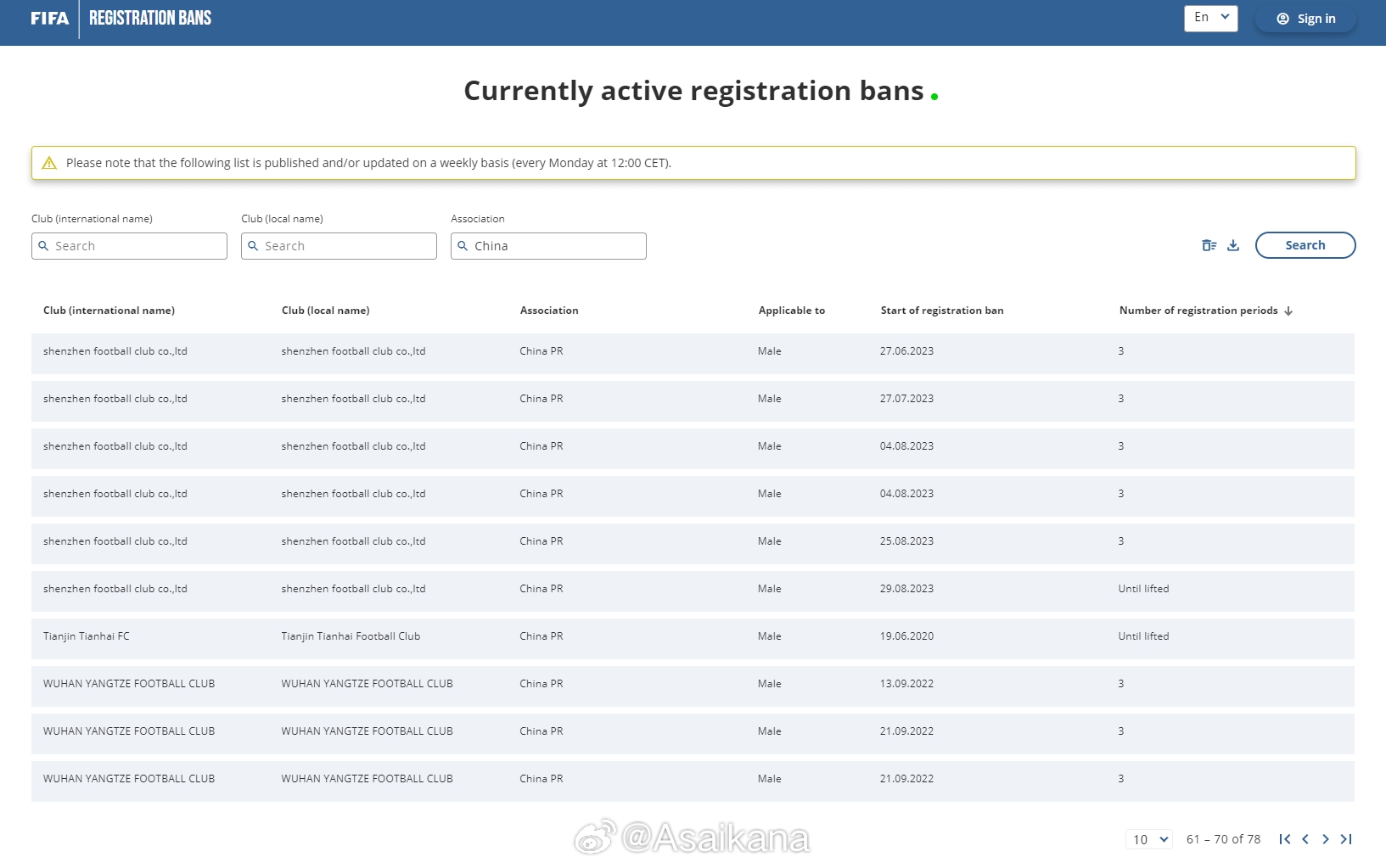Click sort arrow beside Number of registration periods

(1288, 311)
